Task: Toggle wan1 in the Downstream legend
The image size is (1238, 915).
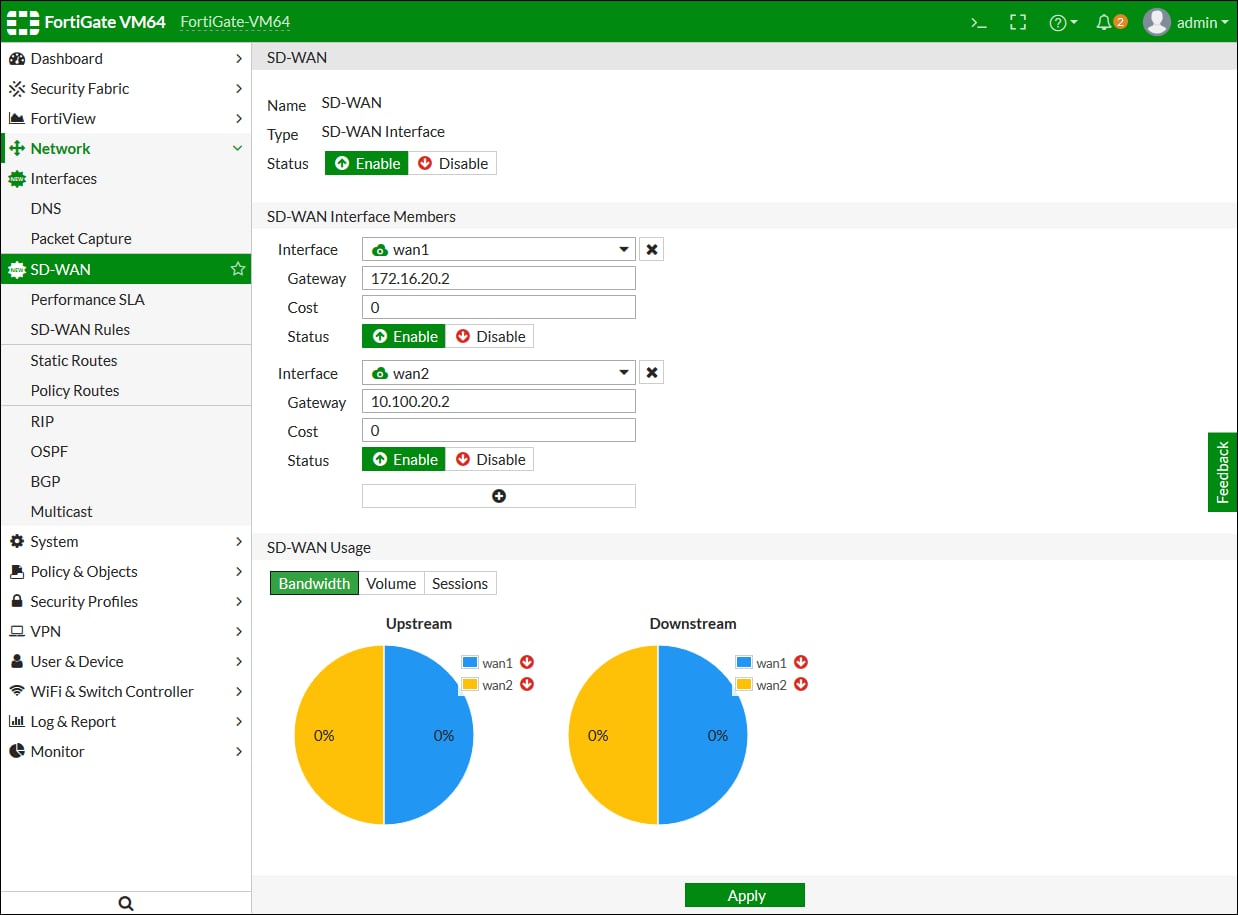Action: pos(771,663)
